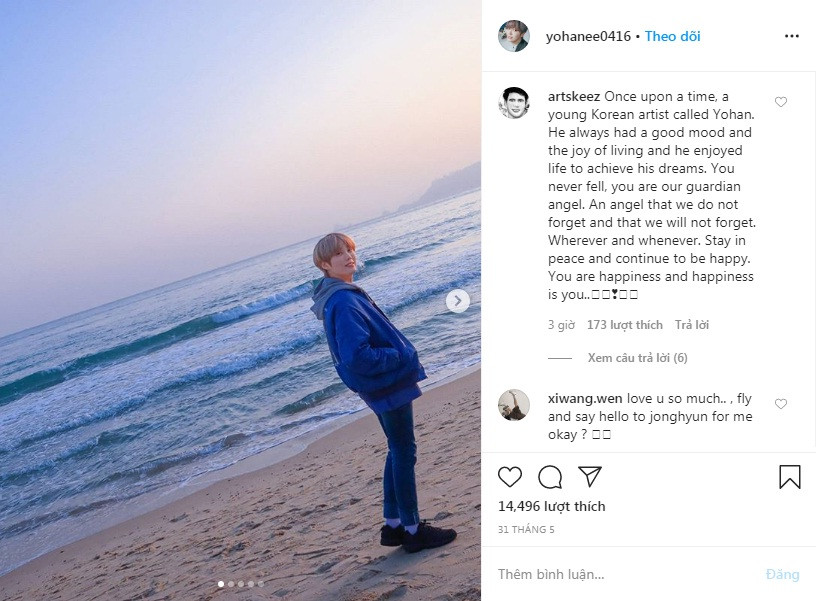
Task: Share post via paper plane icon
Action: pyautogui.click(x=590, y=477)
